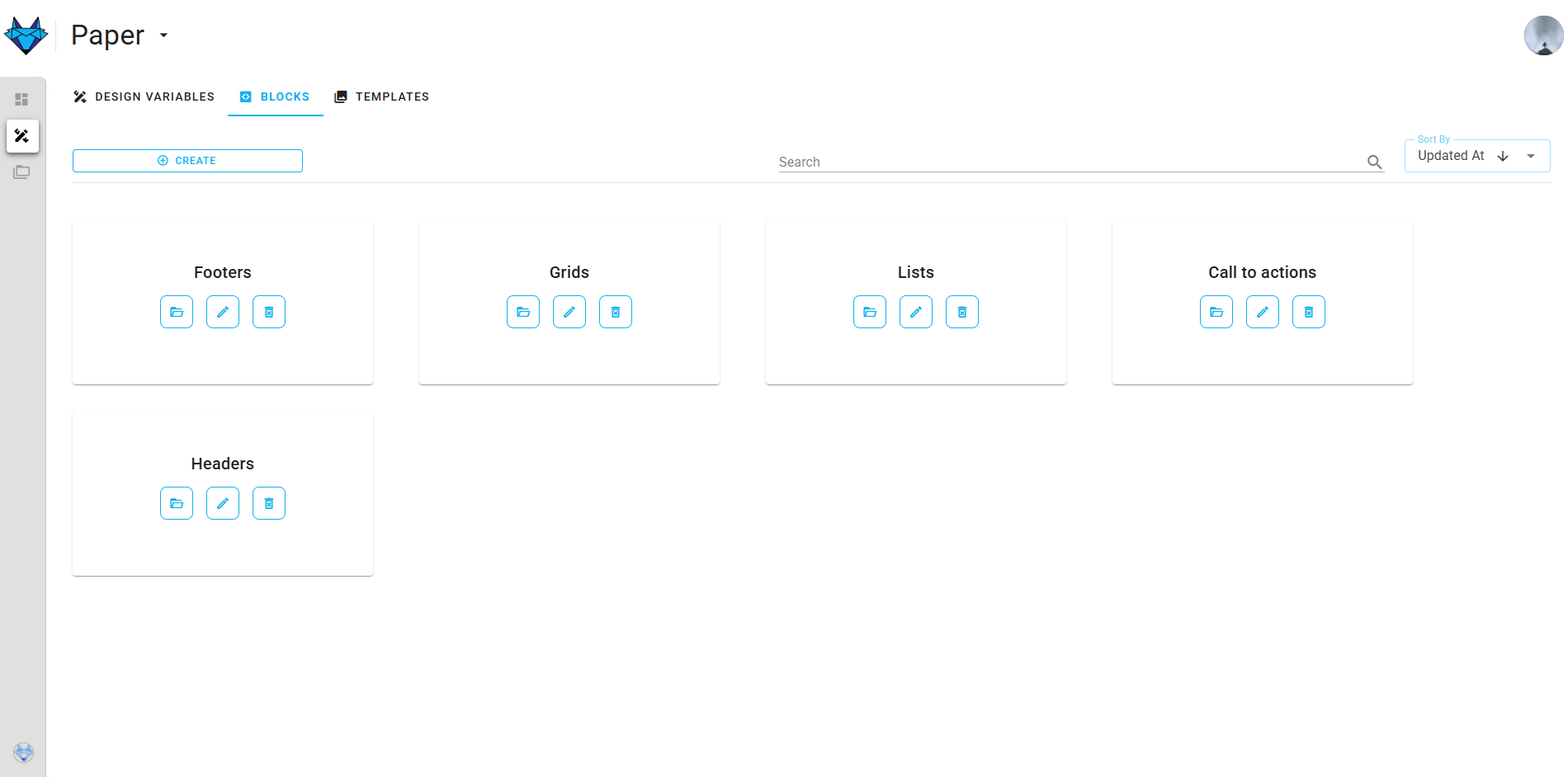Click the Headers card title

coord(223,464)
